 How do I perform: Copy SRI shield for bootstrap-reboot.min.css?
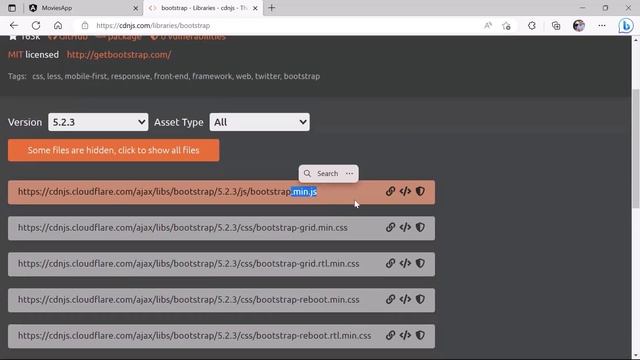[x=420, y=299]
